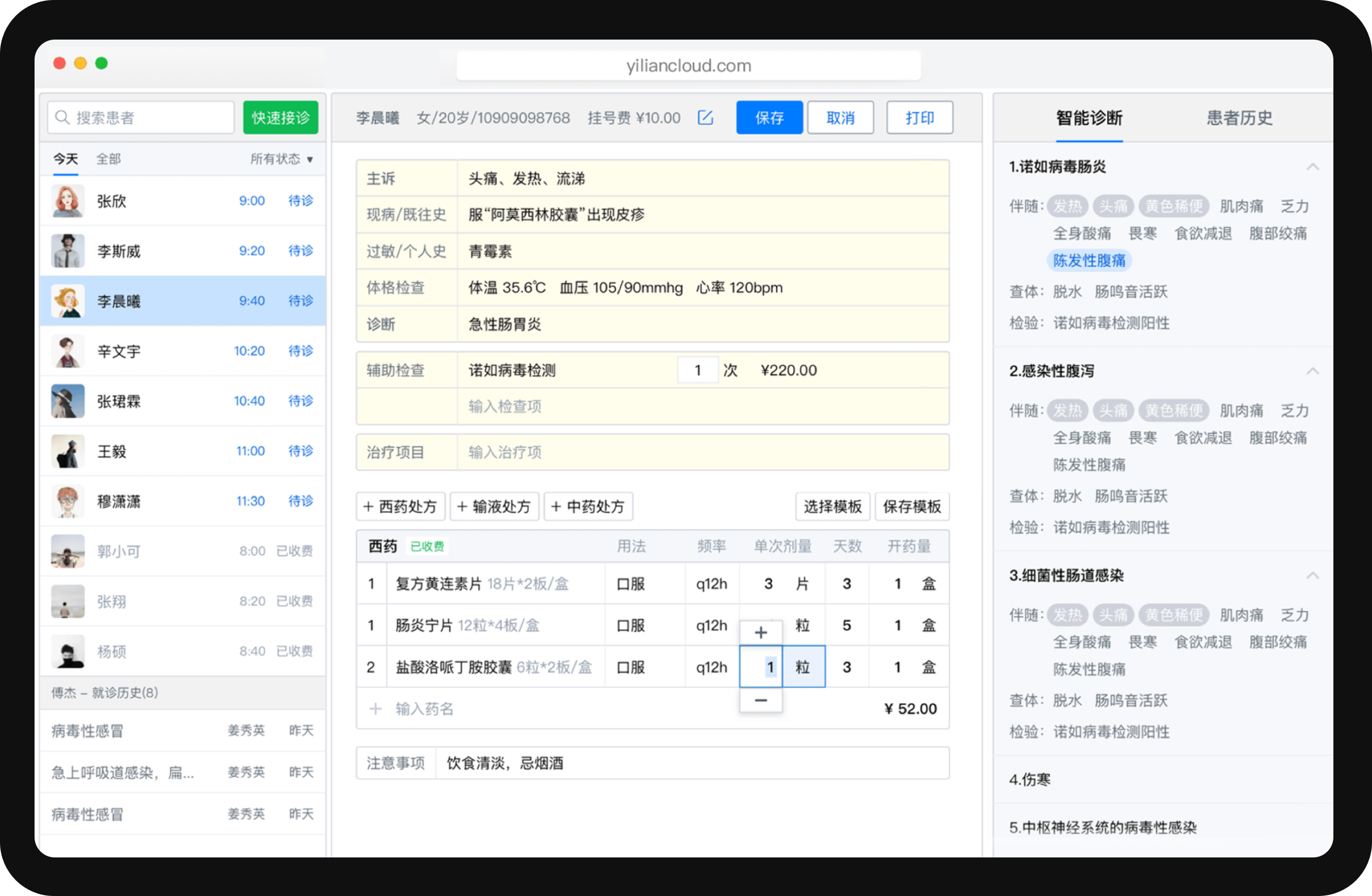Viewport: 1372px width, 896px height.
Task: Toggle the 发热 symptom tag under 诺如病毒肠炎
Action: (x=1067, y=206)
